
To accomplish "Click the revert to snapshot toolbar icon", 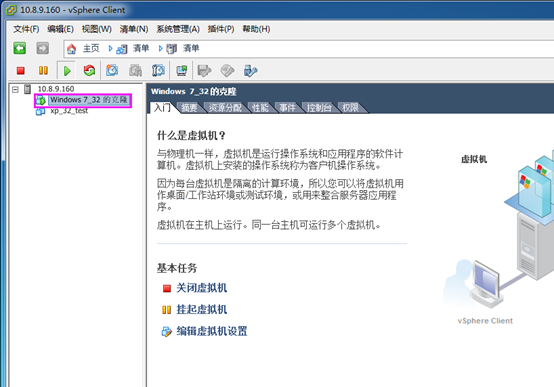I will coord(135,70).
